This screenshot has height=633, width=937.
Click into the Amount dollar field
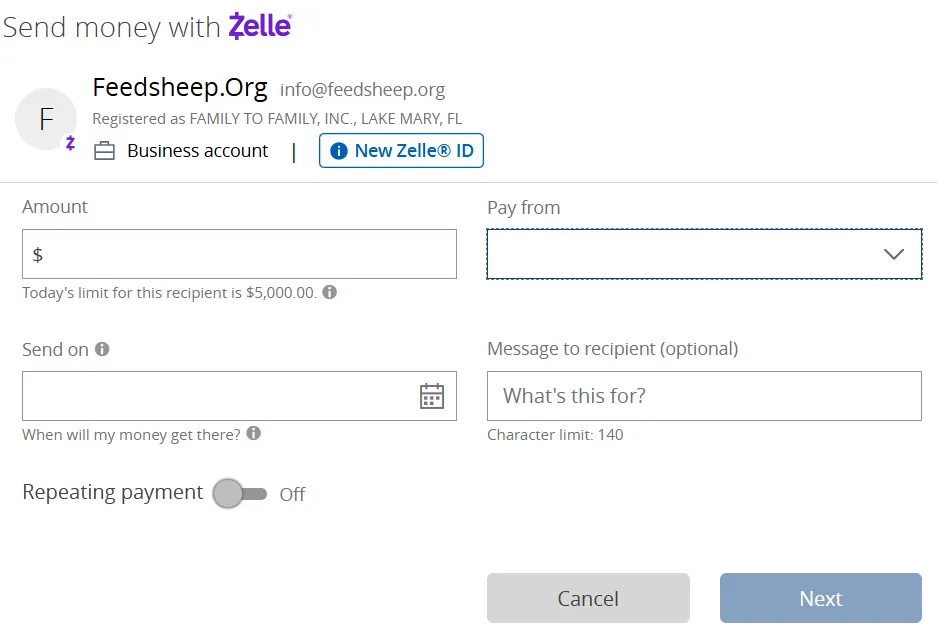pos(239,254)
